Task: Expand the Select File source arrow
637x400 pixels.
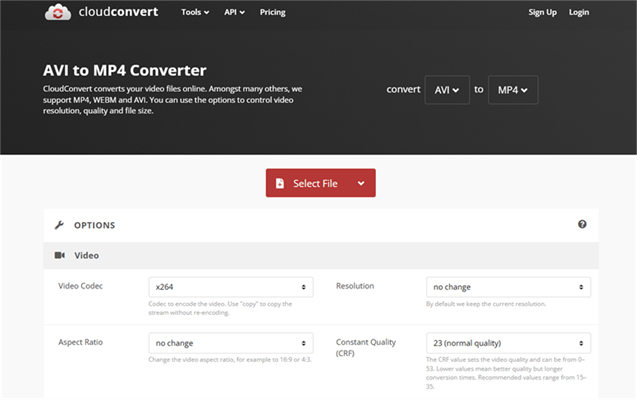Action: point(361,183)
